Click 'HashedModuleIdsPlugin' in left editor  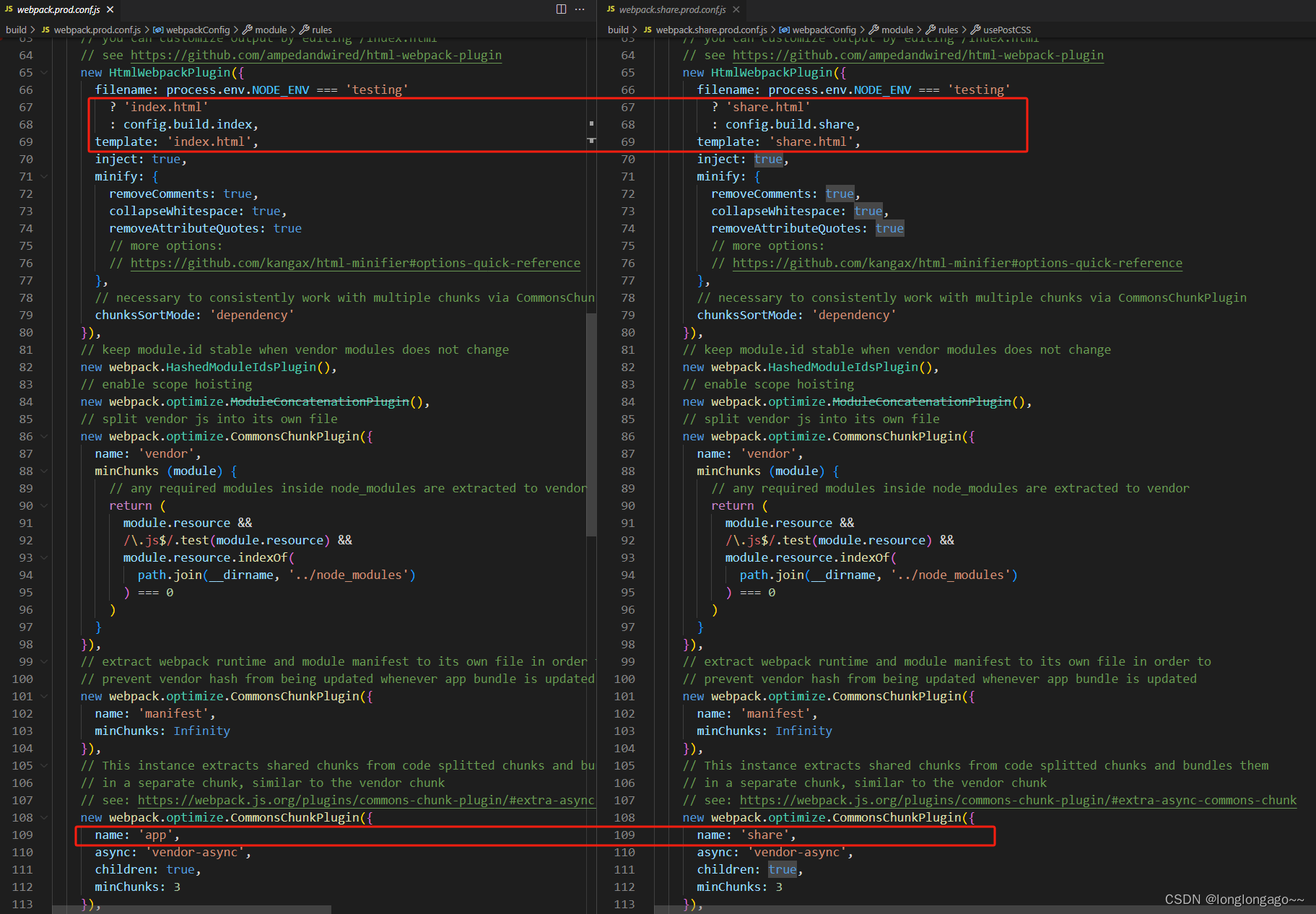click(x=241, y=367)
